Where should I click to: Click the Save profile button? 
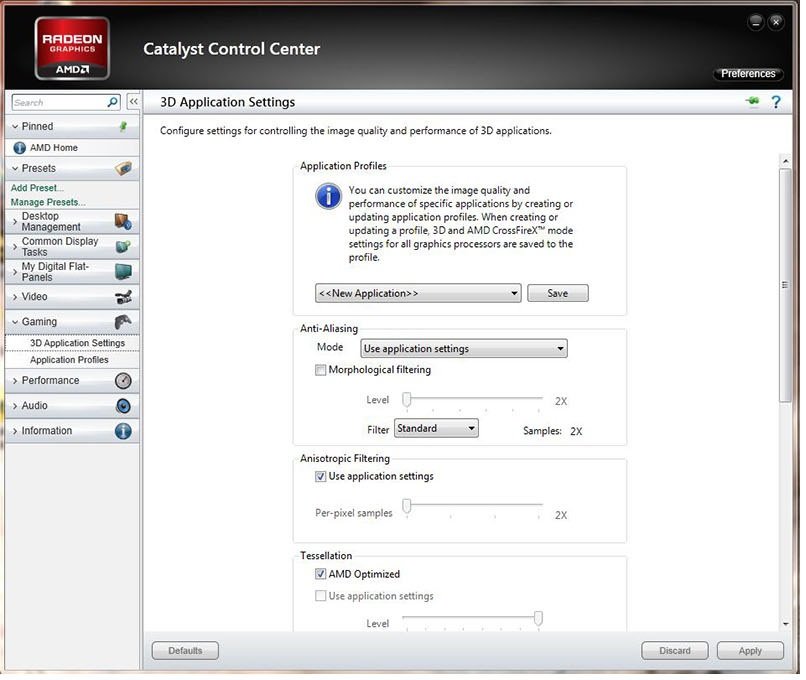coord(558,293)
